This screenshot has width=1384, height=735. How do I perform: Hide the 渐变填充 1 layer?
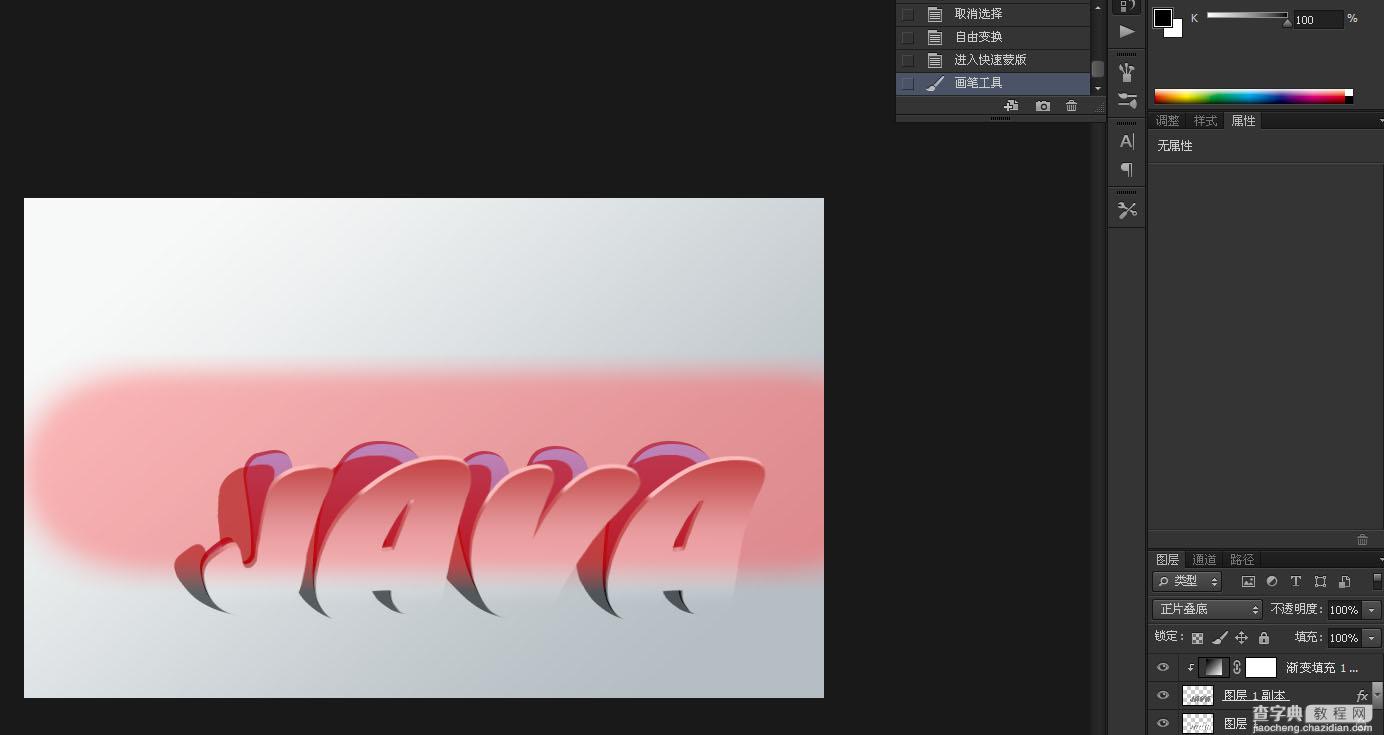pyautogui.click(x=1162, y=667)
